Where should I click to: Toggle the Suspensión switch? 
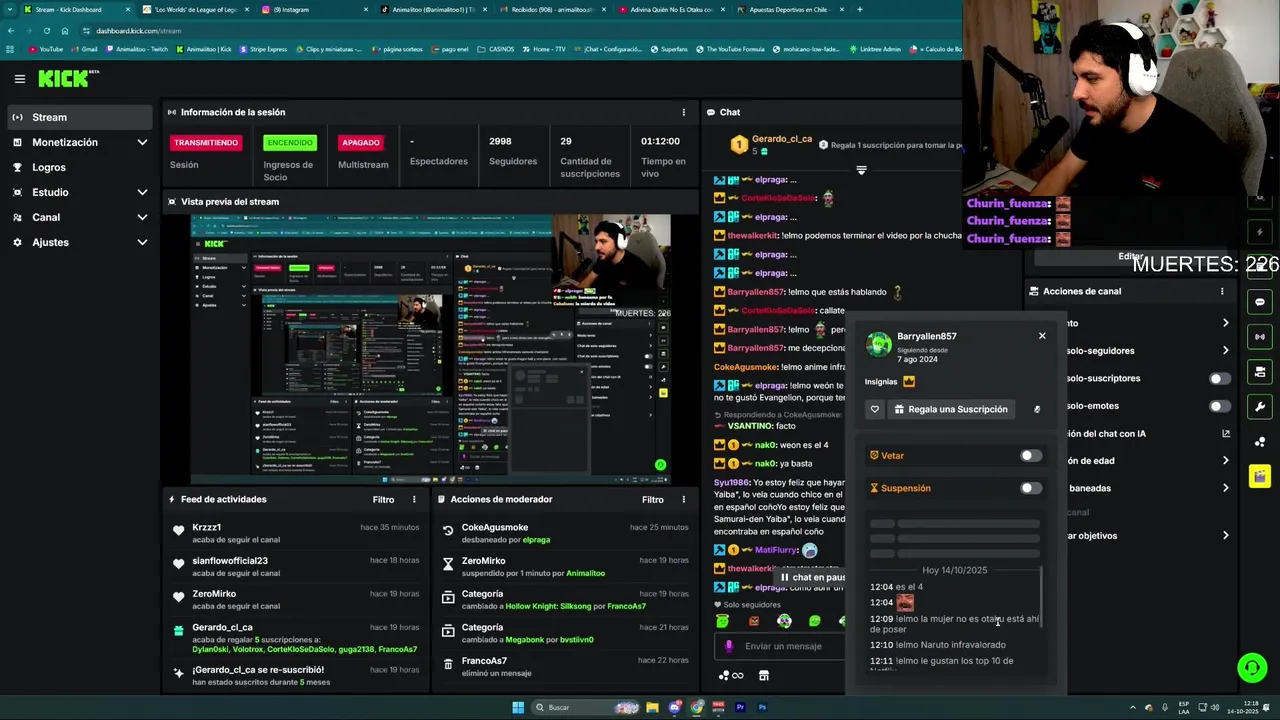click(1030, 488)
